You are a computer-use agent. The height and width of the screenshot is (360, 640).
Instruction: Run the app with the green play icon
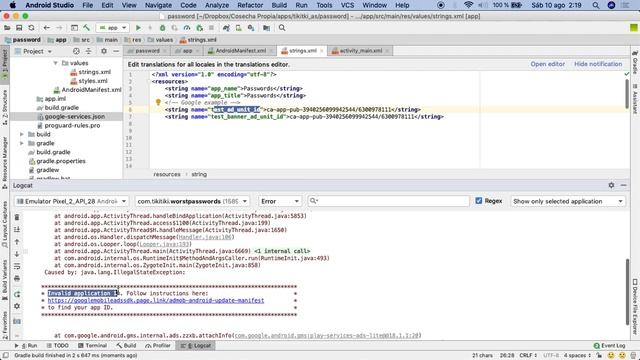[138, 28]
